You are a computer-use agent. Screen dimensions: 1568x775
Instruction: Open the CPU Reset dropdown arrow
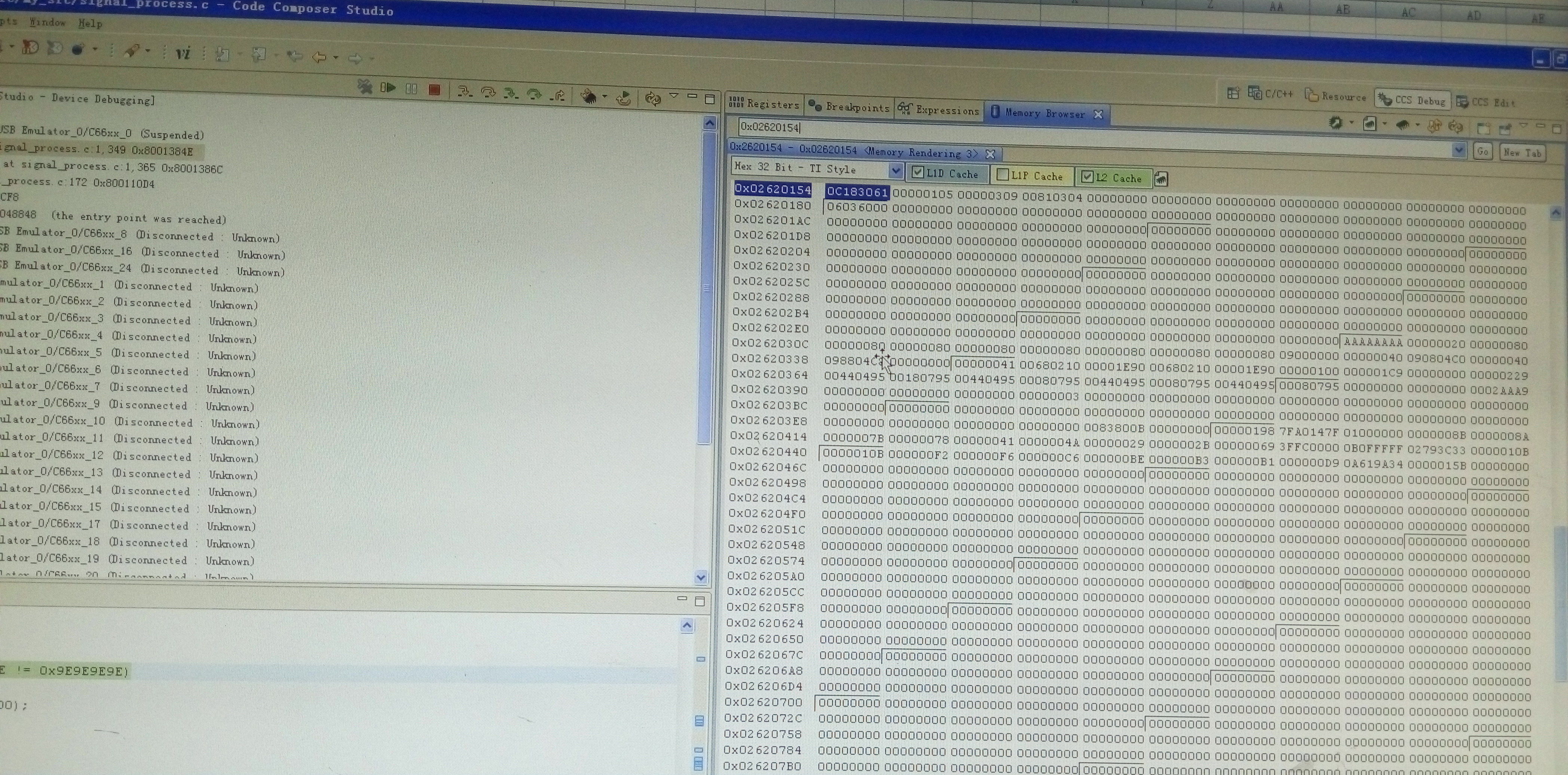pyautogui.click(x=604, y=96)
